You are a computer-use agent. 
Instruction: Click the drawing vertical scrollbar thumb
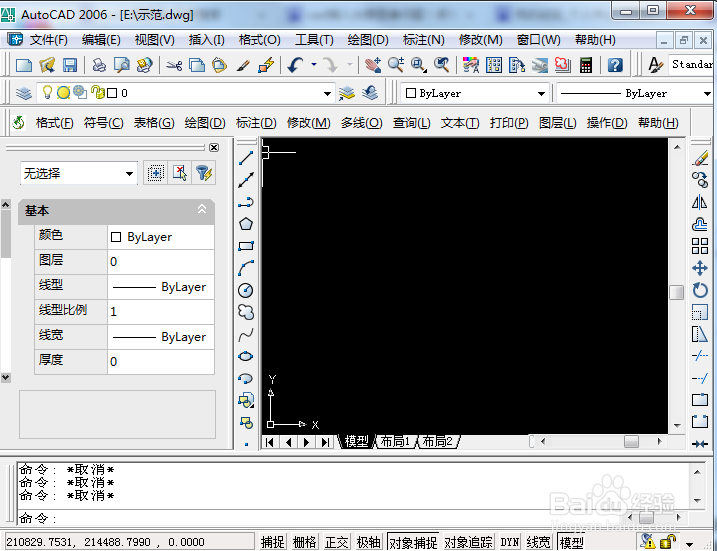pyautogui.click(x=677, y=292)
